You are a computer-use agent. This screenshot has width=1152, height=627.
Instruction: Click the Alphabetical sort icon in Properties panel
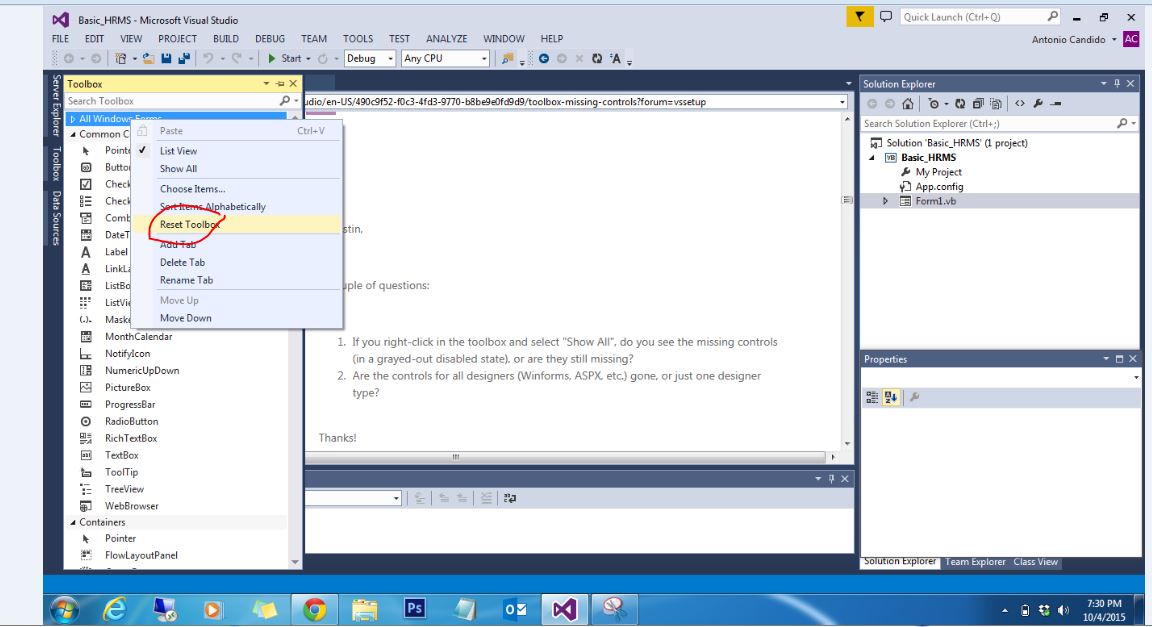pyautogui.click(x=891, y=397)
